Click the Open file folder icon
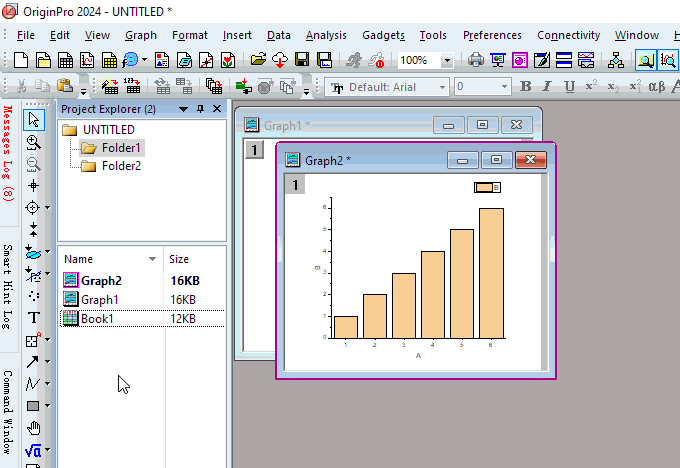The height and width of the screenshot is (468, 680). (258, 61)
